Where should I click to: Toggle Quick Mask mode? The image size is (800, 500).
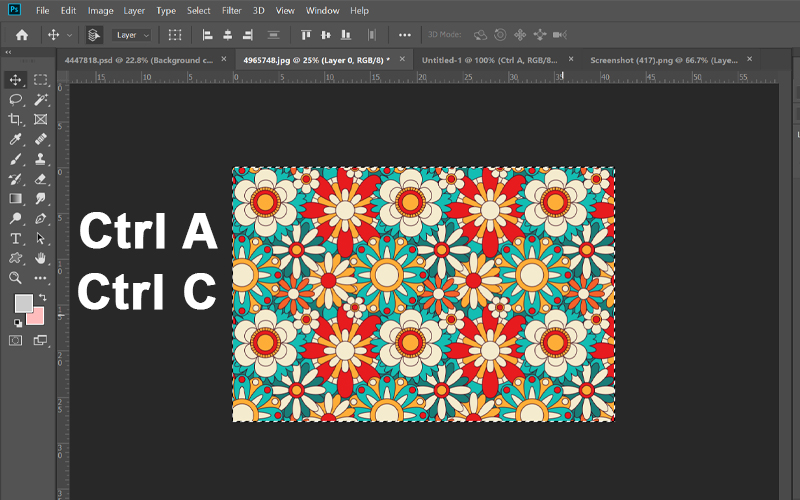tap(15, 340)
